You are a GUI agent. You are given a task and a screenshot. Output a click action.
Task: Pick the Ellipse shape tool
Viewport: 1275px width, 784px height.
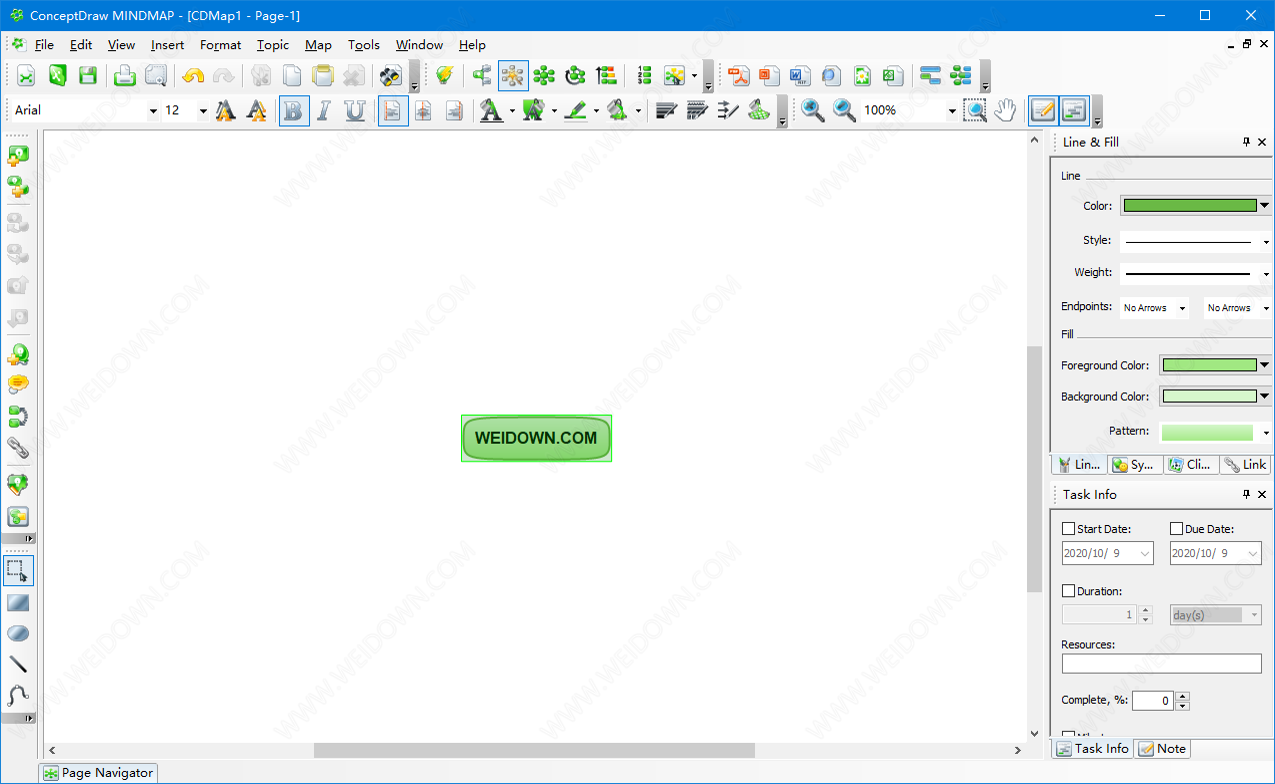[x=18, y=633]
